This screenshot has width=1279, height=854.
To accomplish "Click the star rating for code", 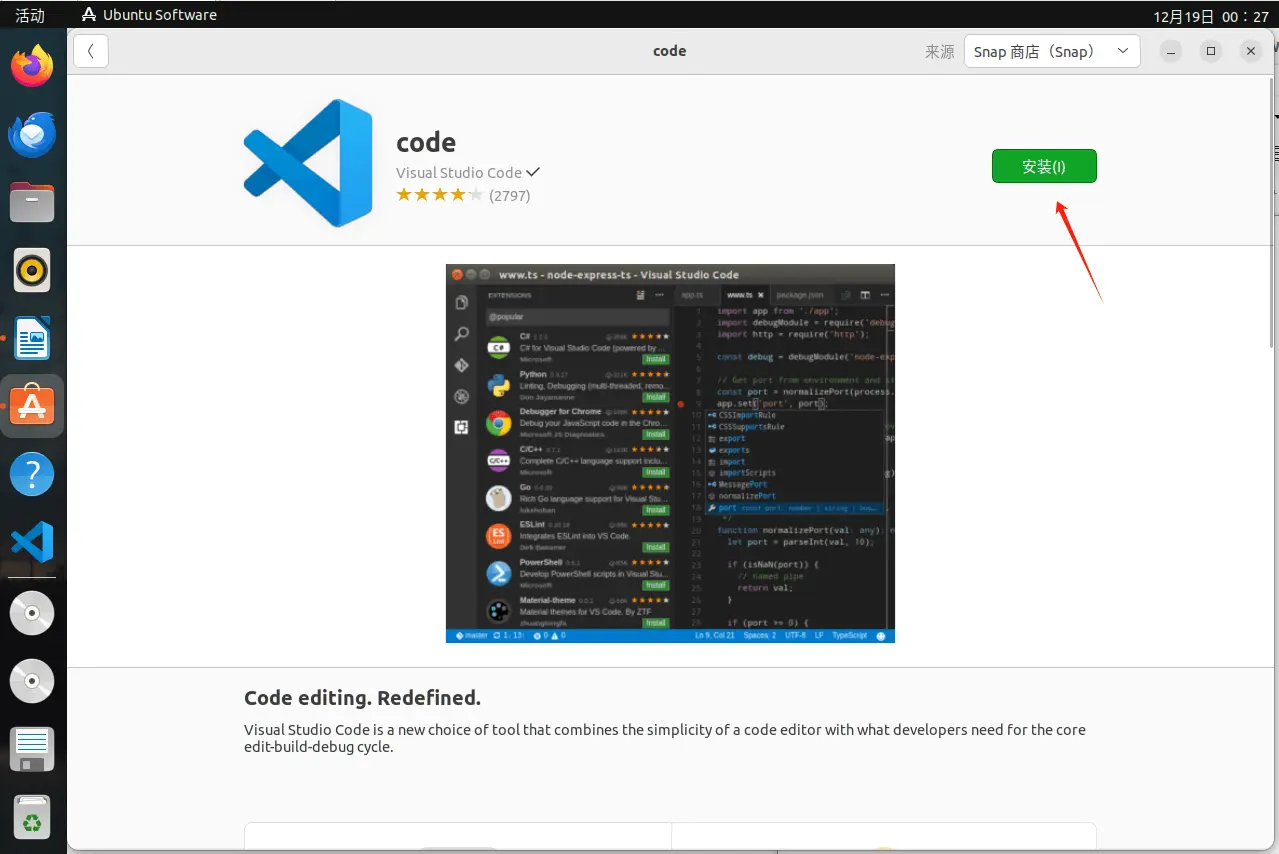I will [x=440, y=195].
